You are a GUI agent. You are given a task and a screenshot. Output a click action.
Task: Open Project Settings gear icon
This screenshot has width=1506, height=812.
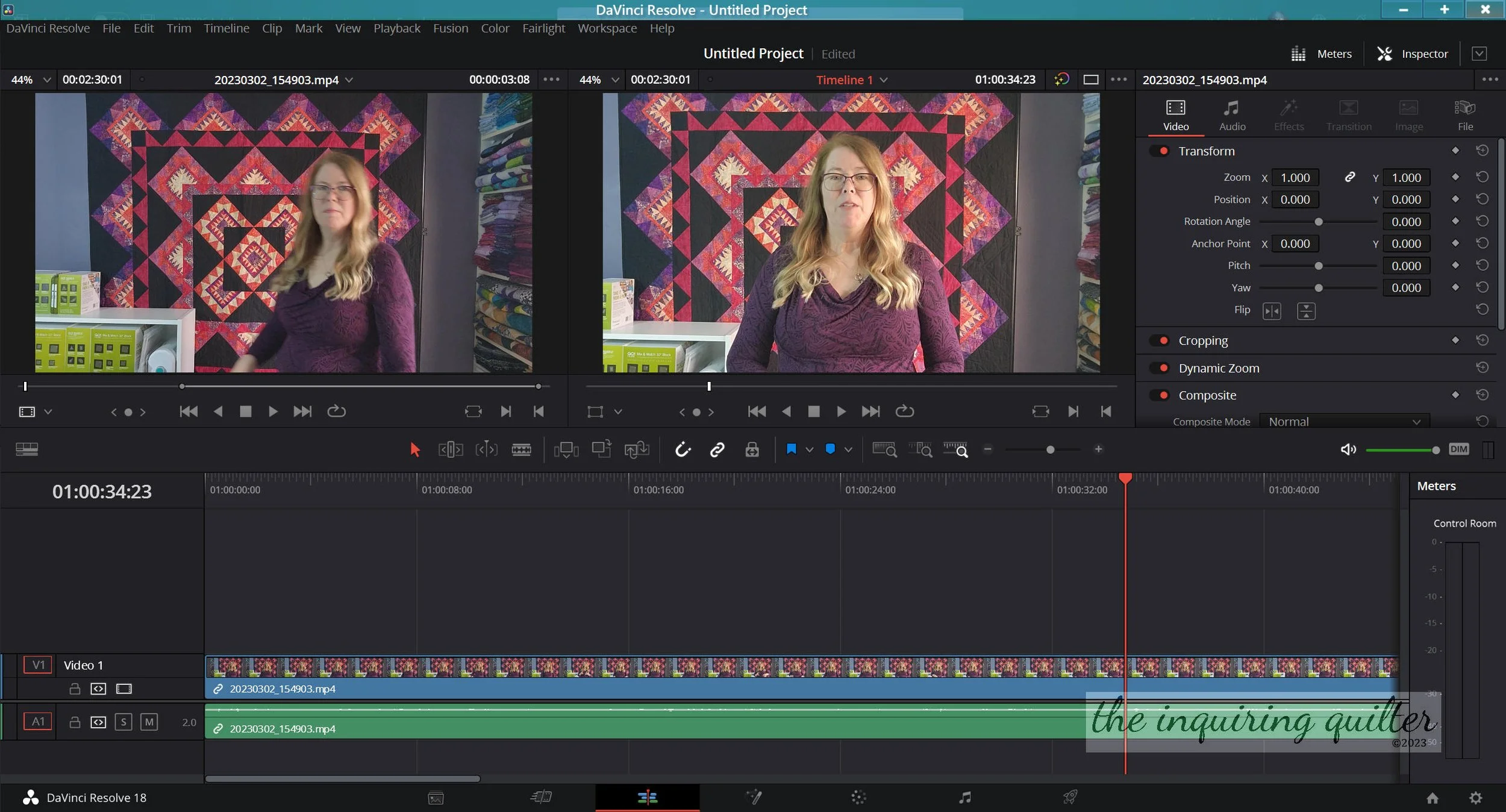1475,798
